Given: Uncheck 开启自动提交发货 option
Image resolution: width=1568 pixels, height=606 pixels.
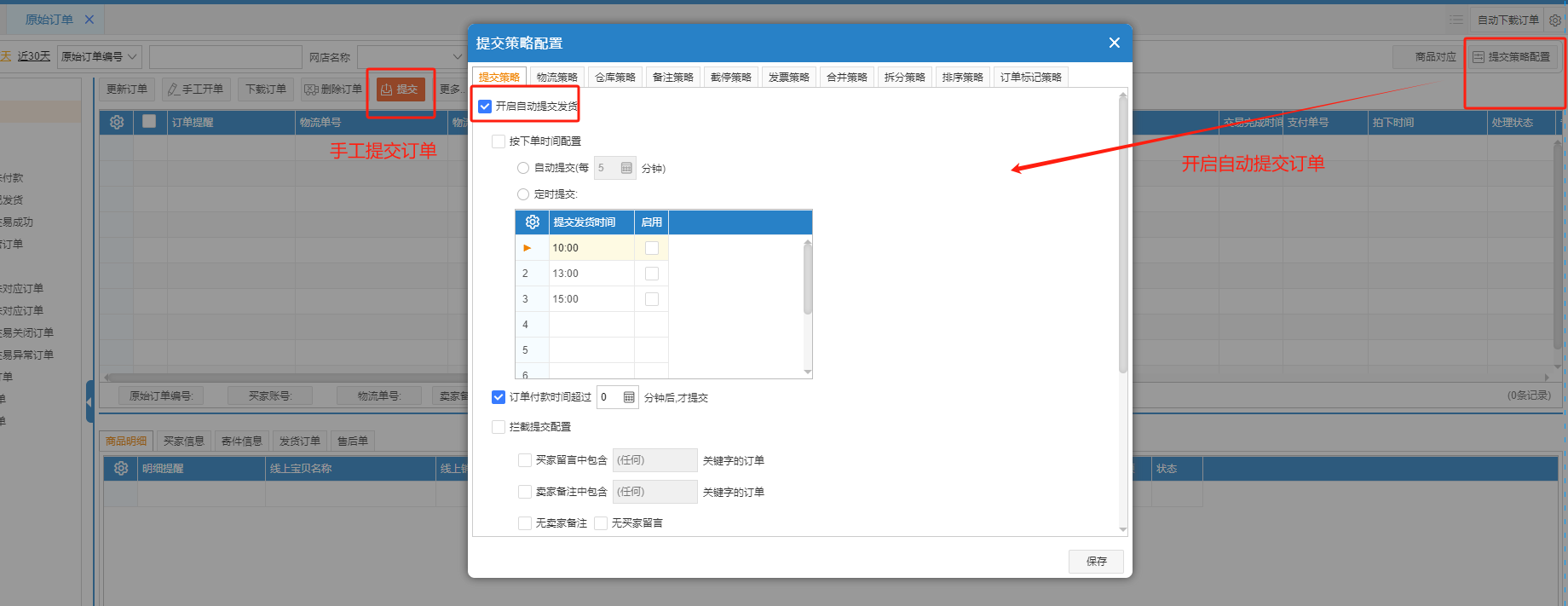Looking at the screenshot, I should pyautogui.click(x=485, y=107).
